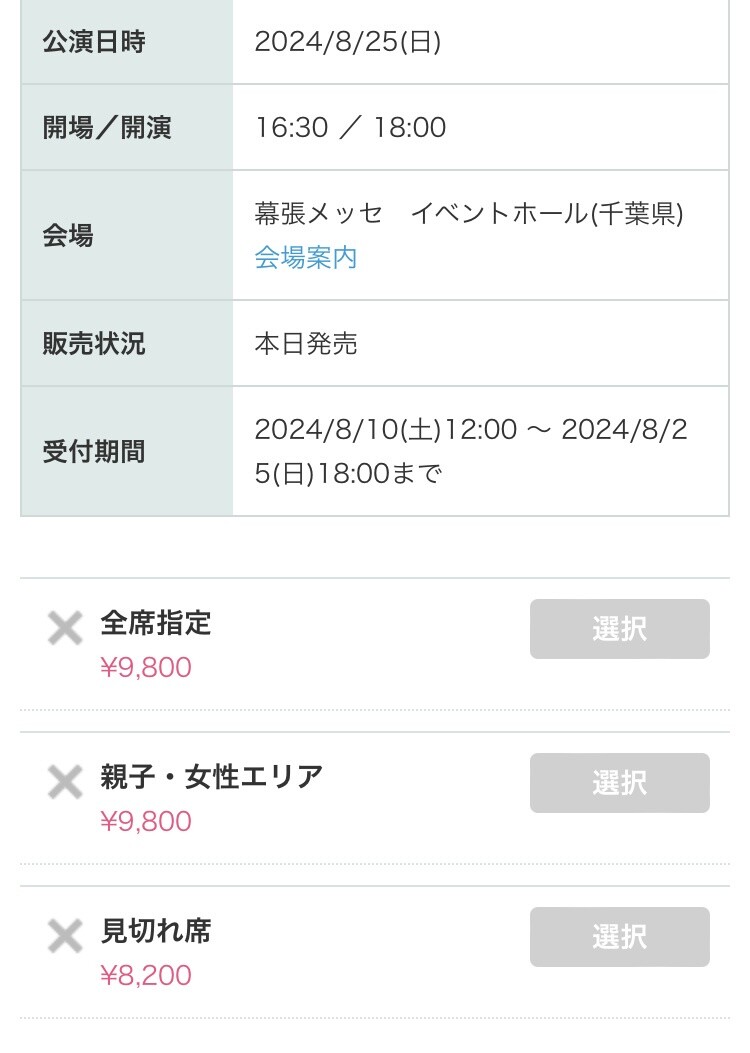Click the X icon beside 親子・女性エリア
The width and height of the screenshot is (750, 1053).
click(x=65, y=783)
